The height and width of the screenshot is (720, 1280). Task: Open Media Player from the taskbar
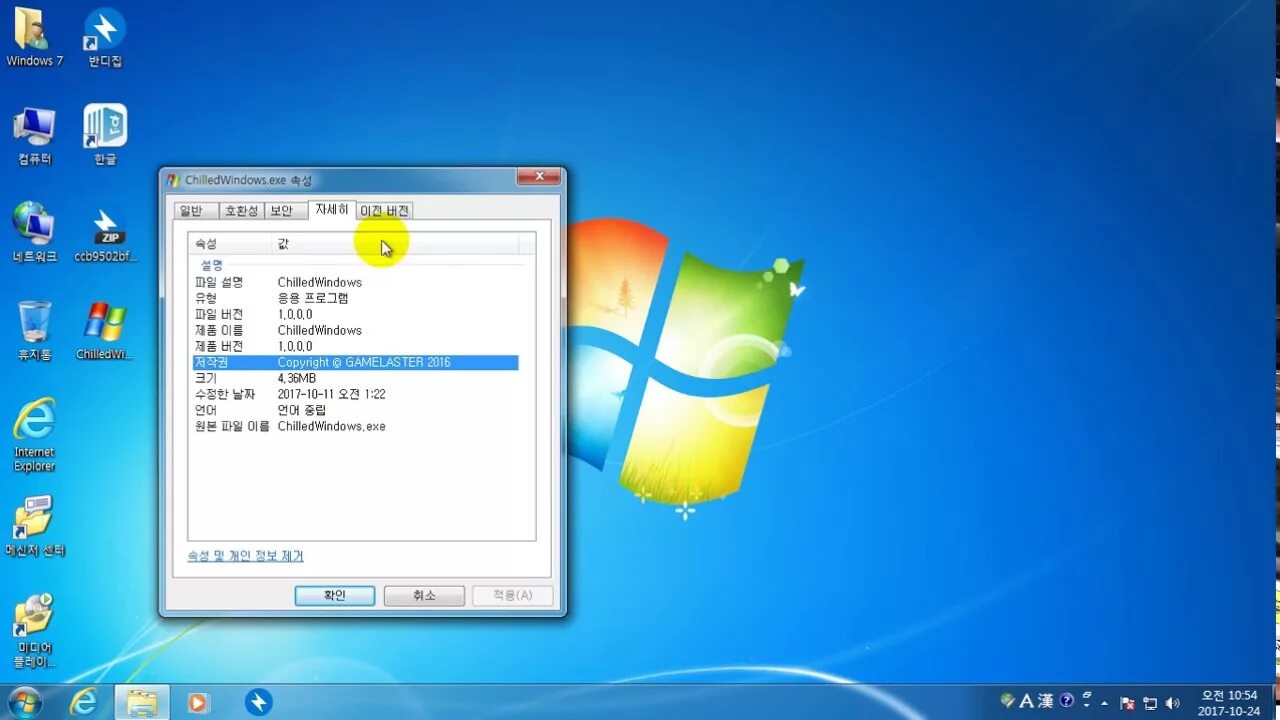(x=197, y=702)
